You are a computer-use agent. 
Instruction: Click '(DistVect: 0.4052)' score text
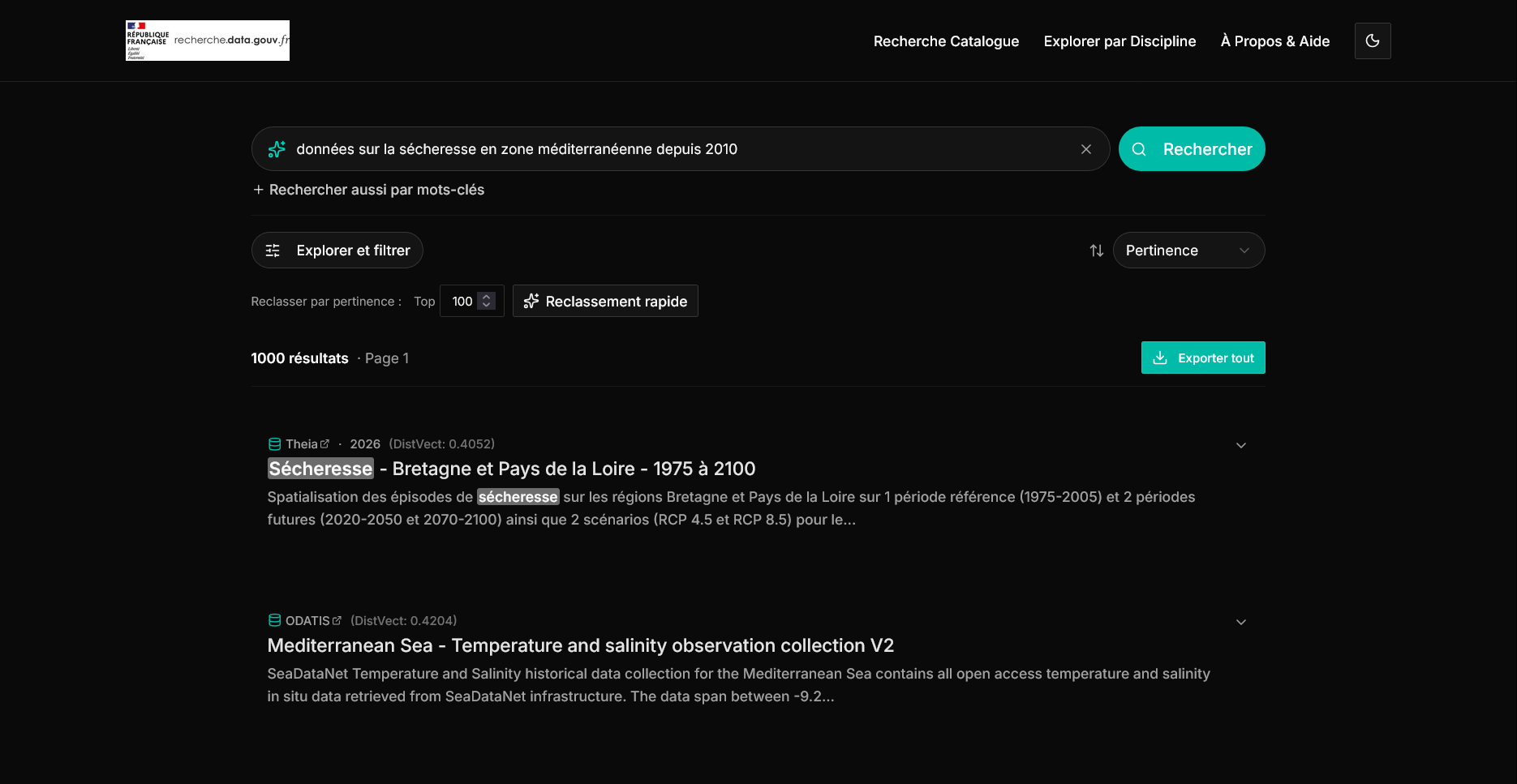click(442, 444)
